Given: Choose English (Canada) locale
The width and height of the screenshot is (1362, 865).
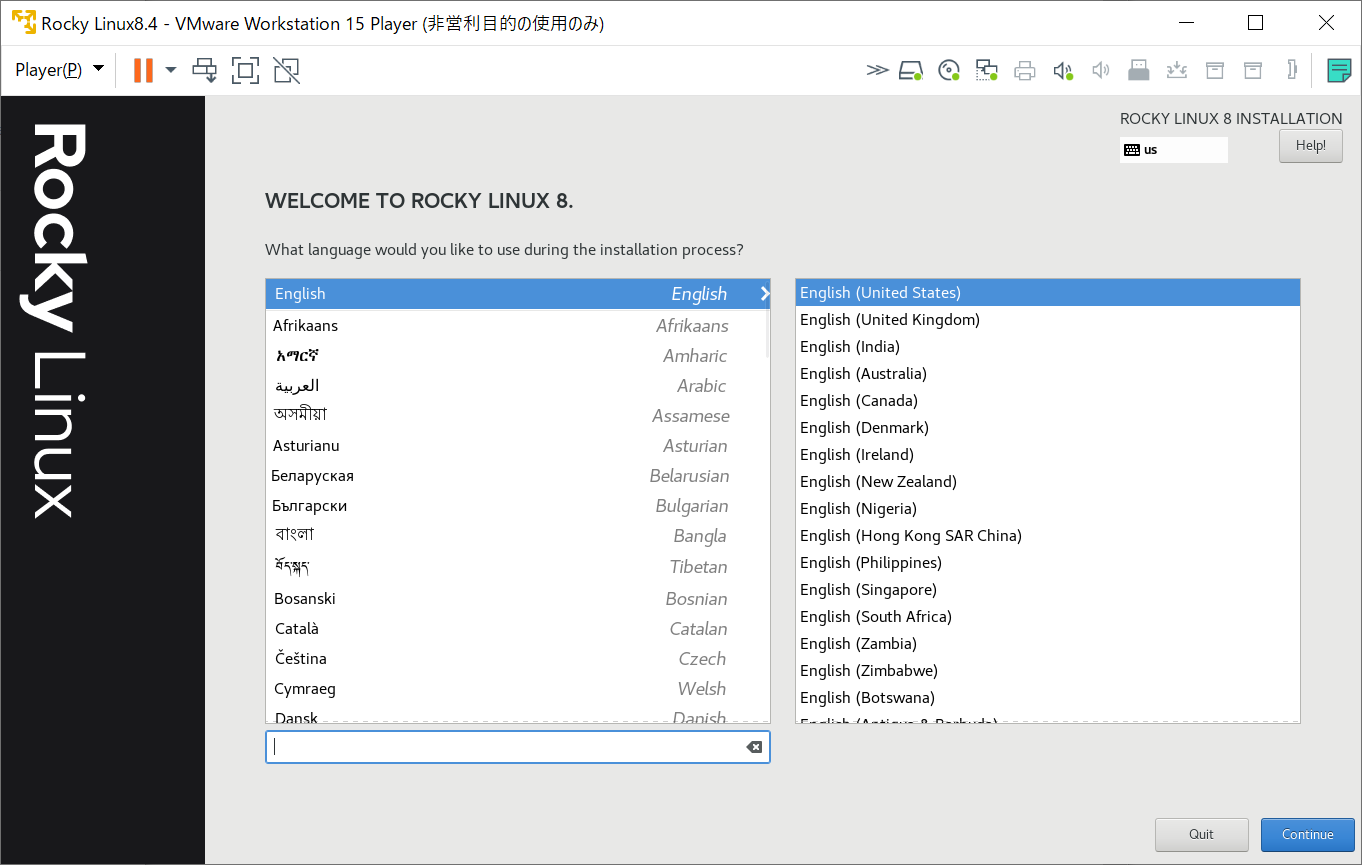Looking at the screenshot, I should click(x=1048, y=401).
